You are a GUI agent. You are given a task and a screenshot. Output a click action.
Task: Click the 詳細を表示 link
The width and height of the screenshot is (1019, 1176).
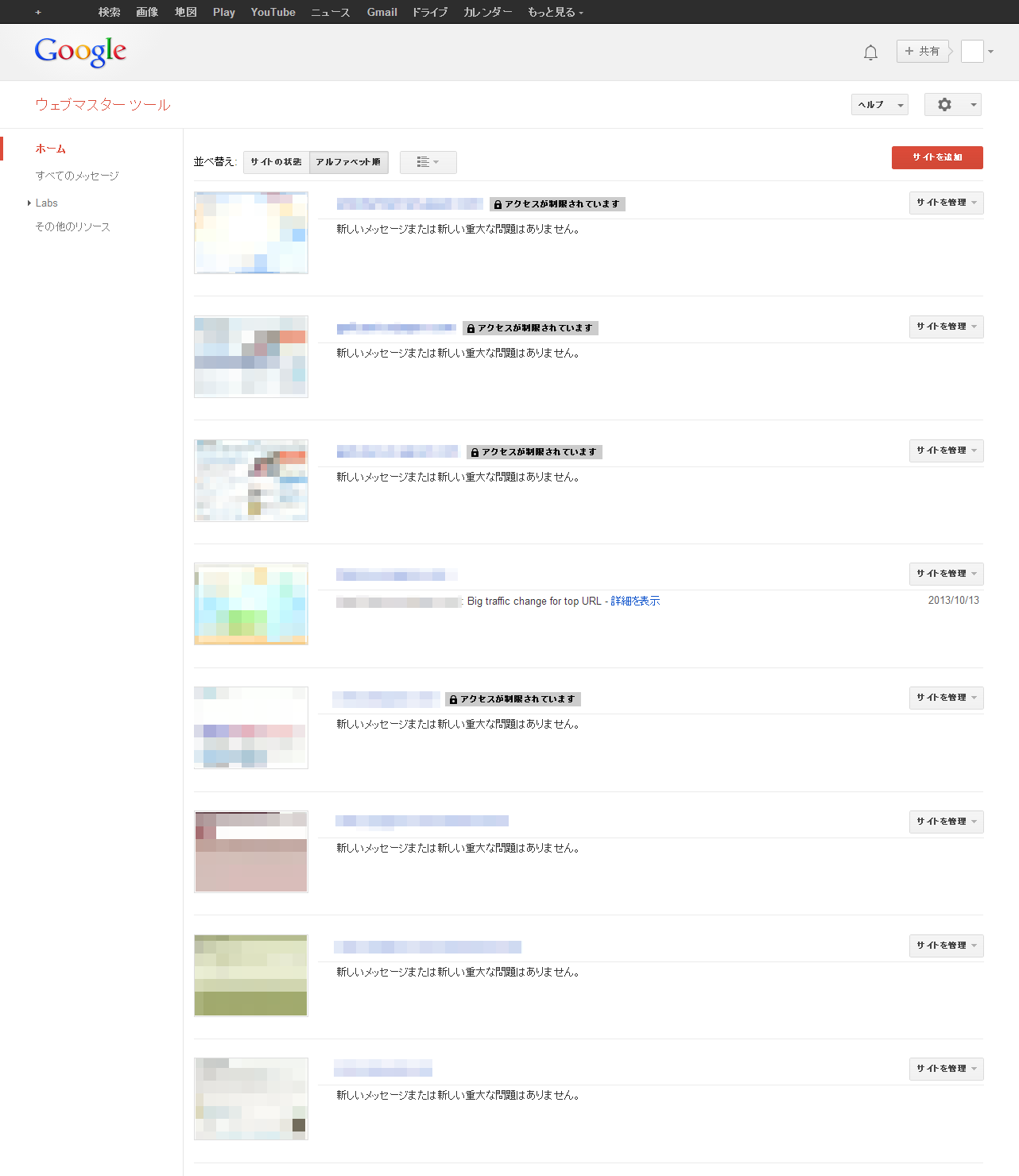pyautogui.click(x=635, y=602)
